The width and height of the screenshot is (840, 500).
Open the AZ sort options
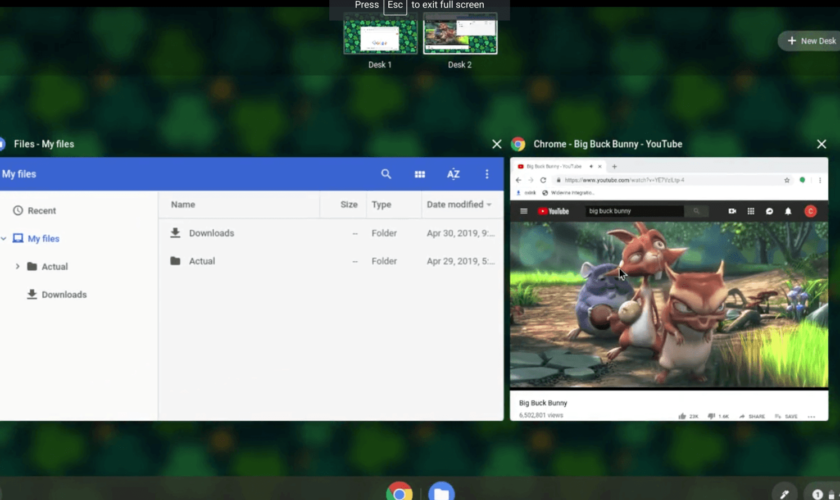(453, 174)
